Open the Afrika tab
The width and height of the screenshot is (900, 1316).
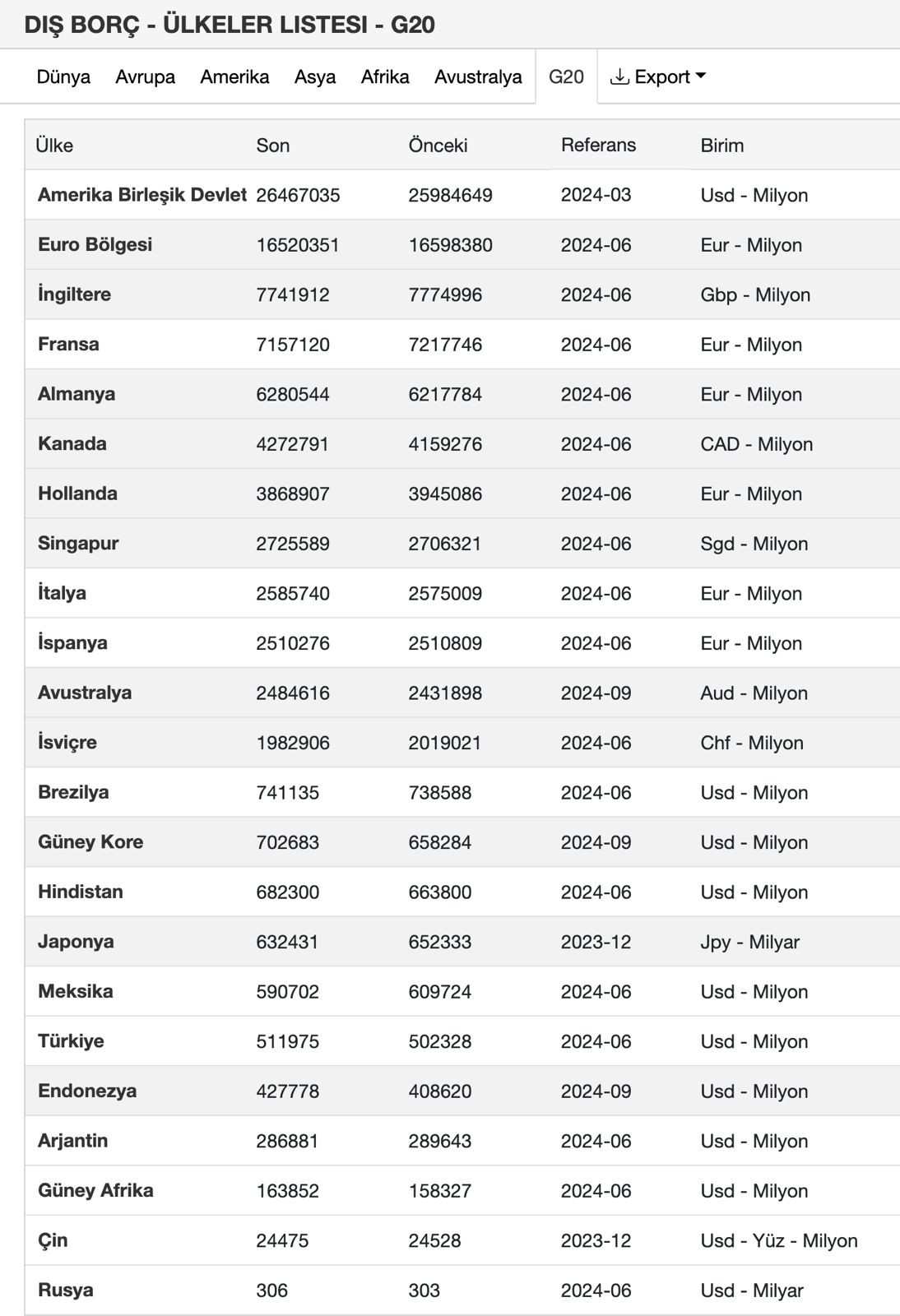pos(385,77)
